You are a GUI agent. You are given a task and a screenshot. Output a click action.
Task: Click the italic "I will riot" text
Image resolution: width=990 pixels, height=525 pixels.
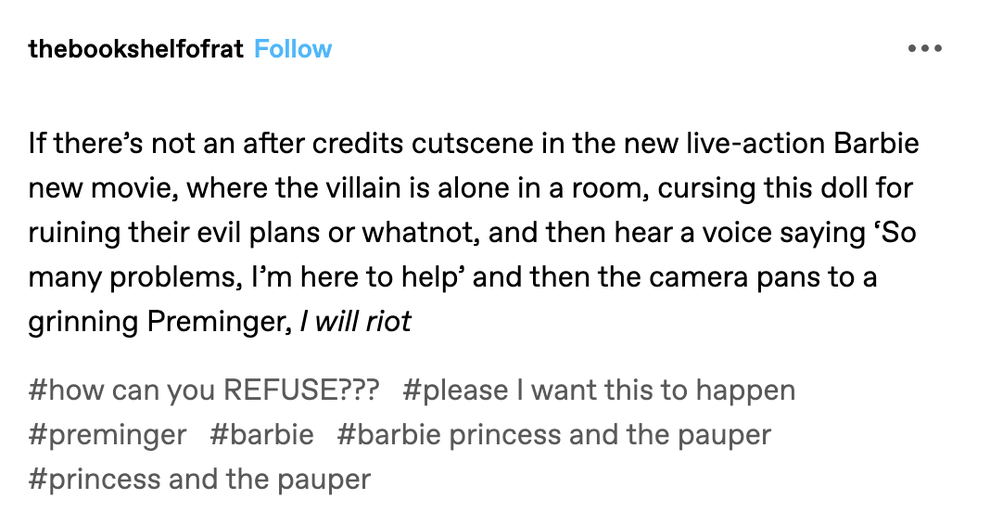pyautogui.click(x=355, y=321)
